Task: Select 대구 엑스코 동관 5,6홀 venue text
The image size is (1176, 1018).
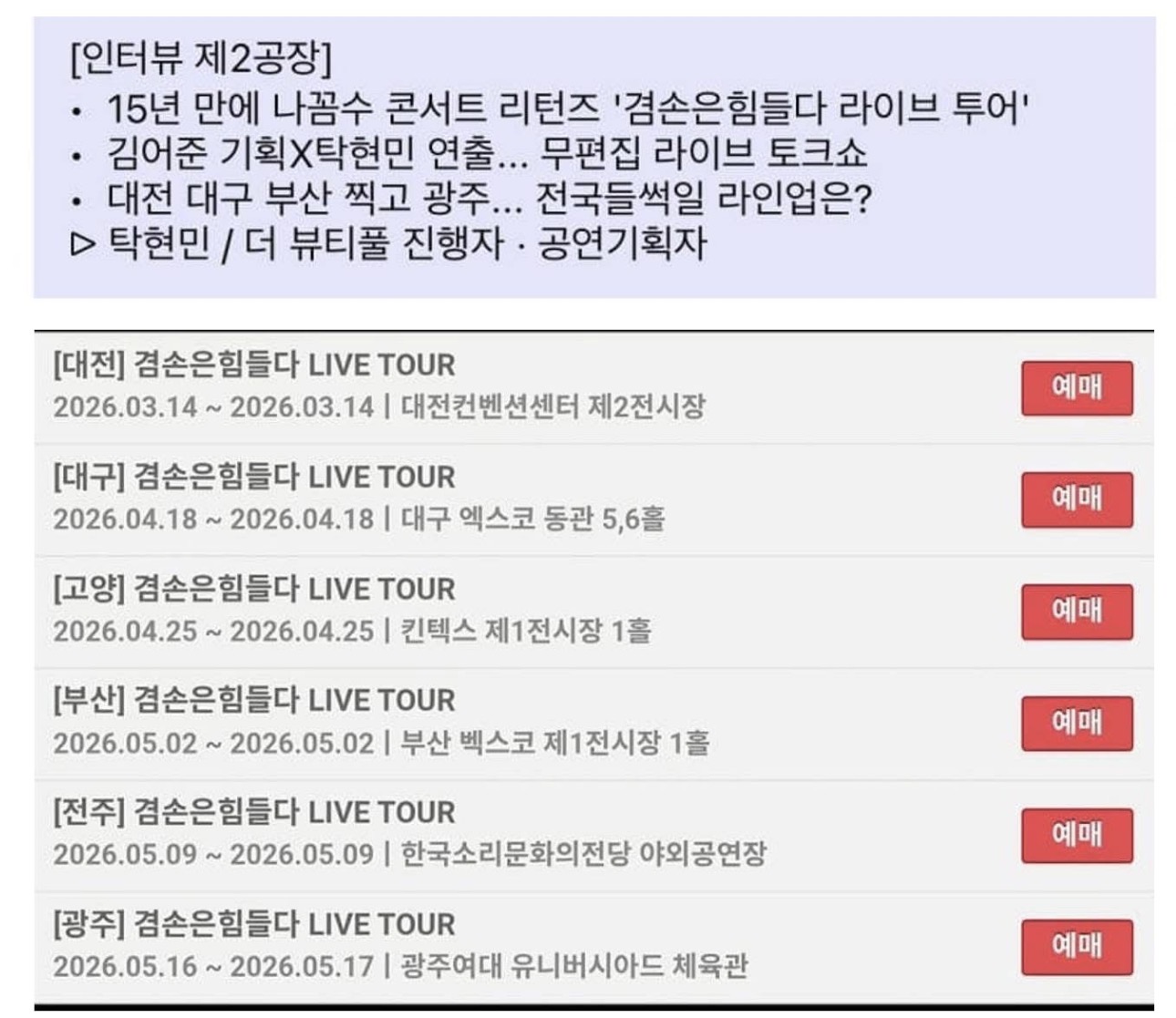Action: click(x=532, y=519)
